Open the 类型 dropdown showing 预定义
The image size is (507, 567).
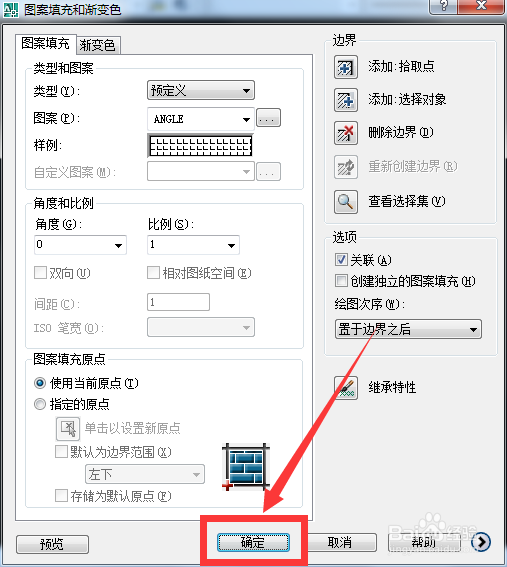201,90
